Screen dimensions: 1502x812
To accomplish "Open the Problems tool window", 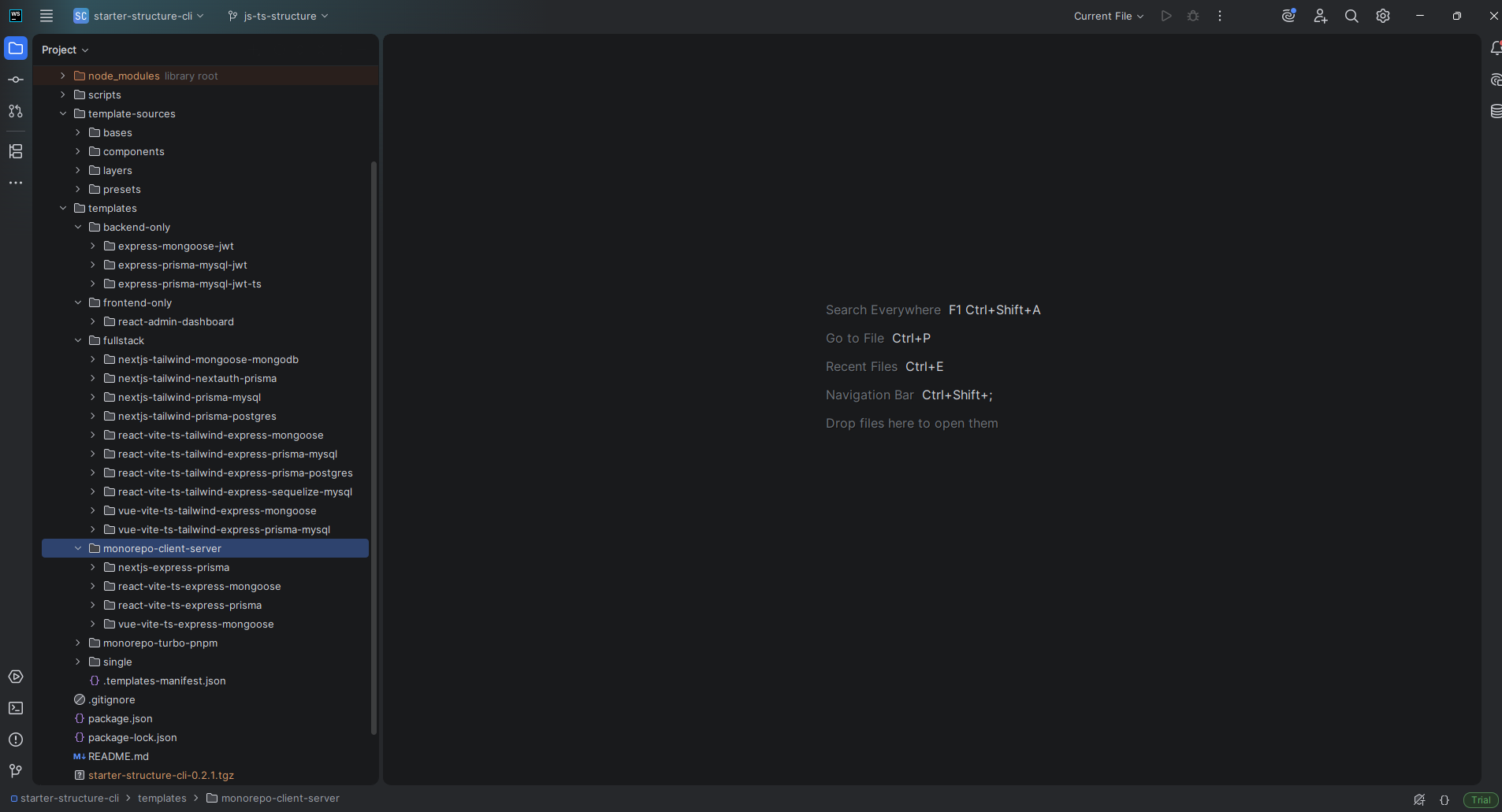I will click(16, 740).
